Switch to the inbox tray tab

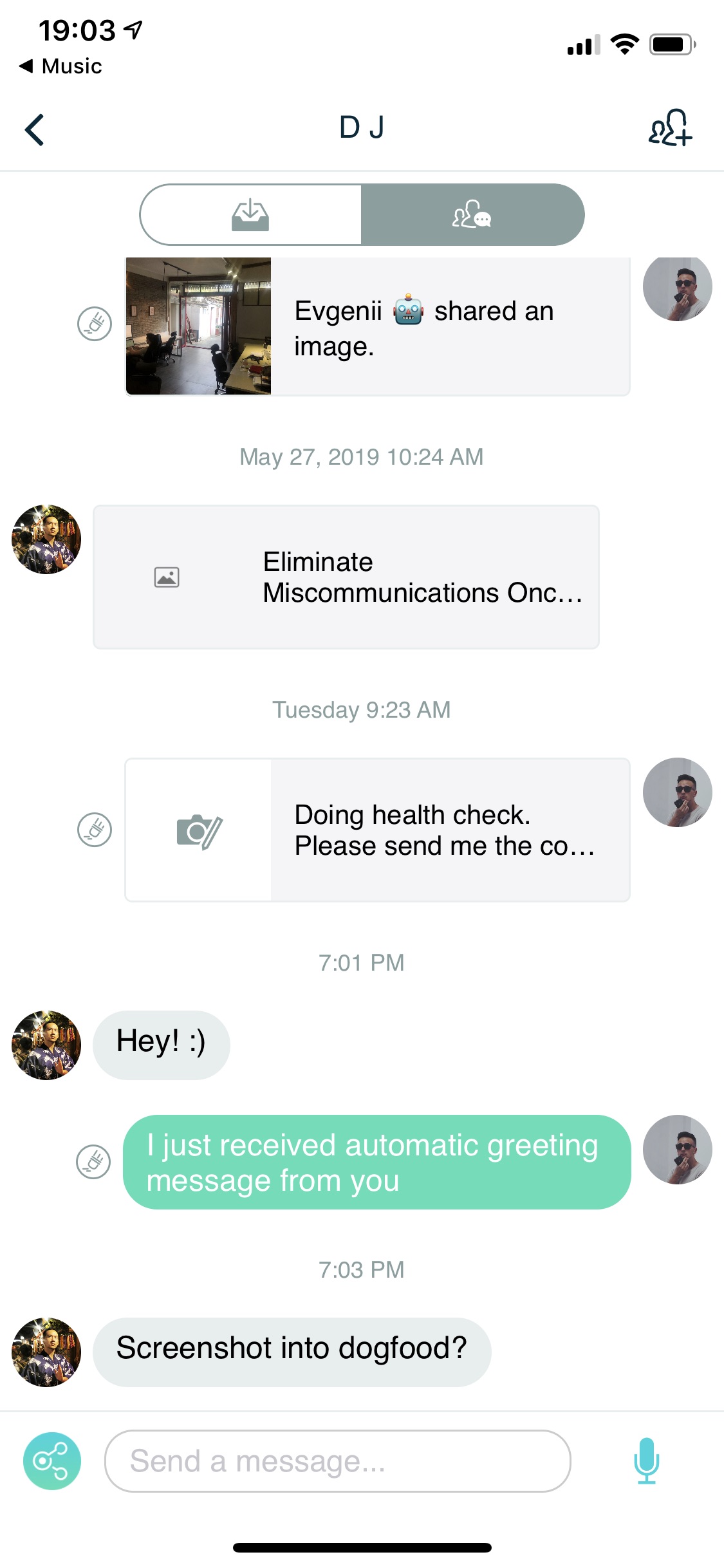pos(251,215)
